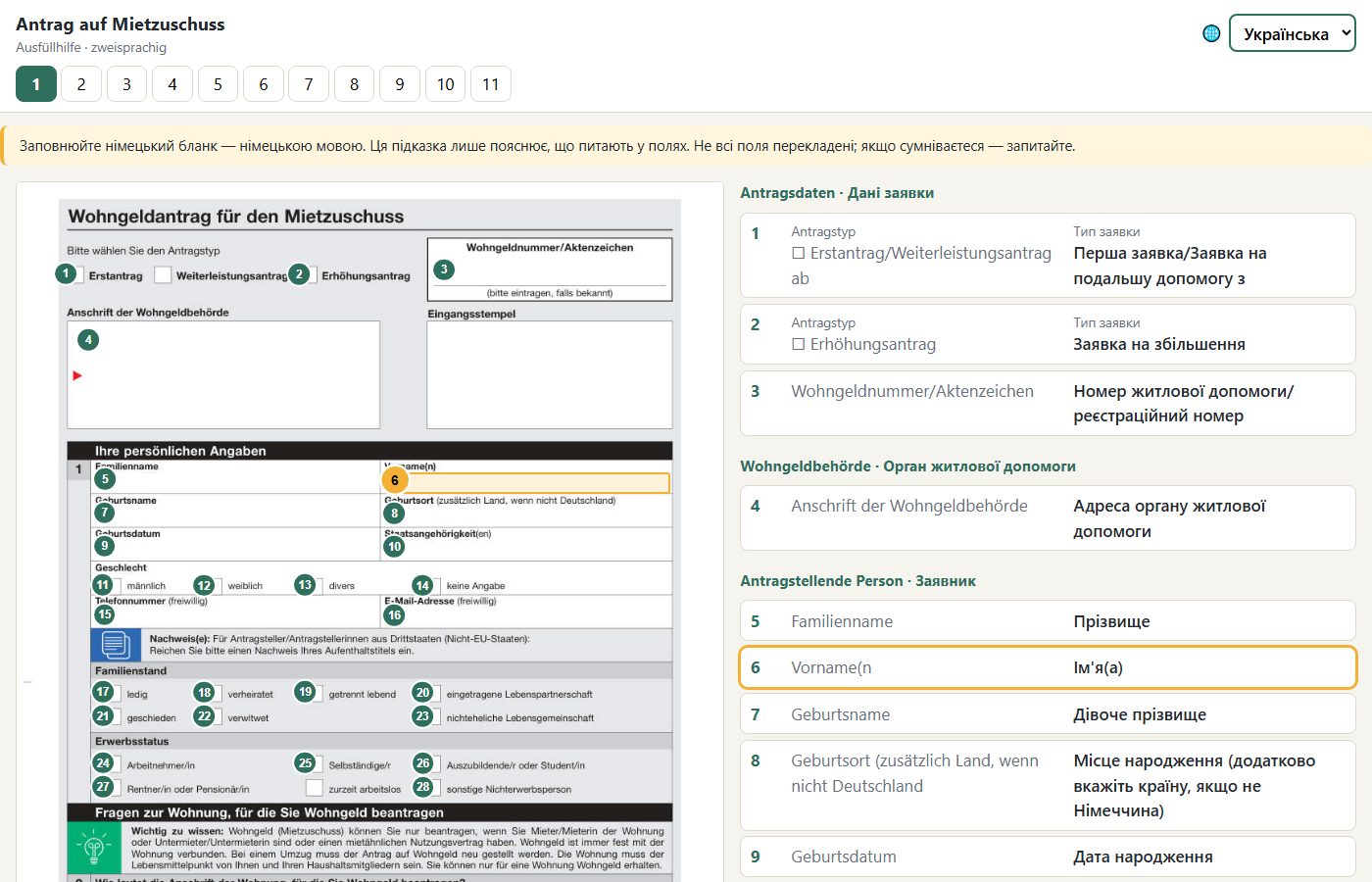The width and height of the screenshot is (1372, 882).
Task: Click the blue document Nachweis icon
Action: tap(116, 645)
